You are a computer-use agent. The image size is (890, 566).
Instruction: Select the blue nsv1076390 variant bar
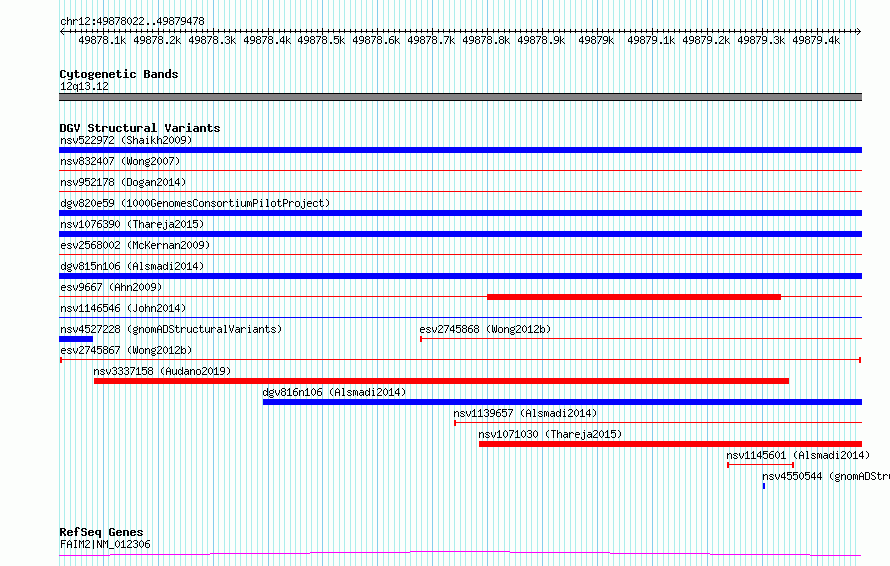(x=460, y=234)
